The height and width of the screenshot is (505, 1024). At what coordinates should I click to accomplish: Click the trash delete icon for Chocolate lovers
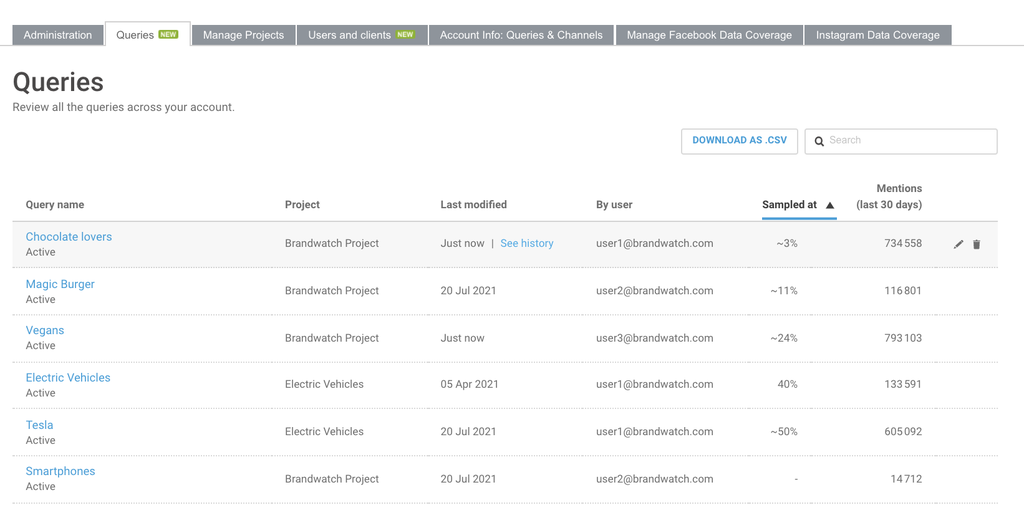(977, 244)
